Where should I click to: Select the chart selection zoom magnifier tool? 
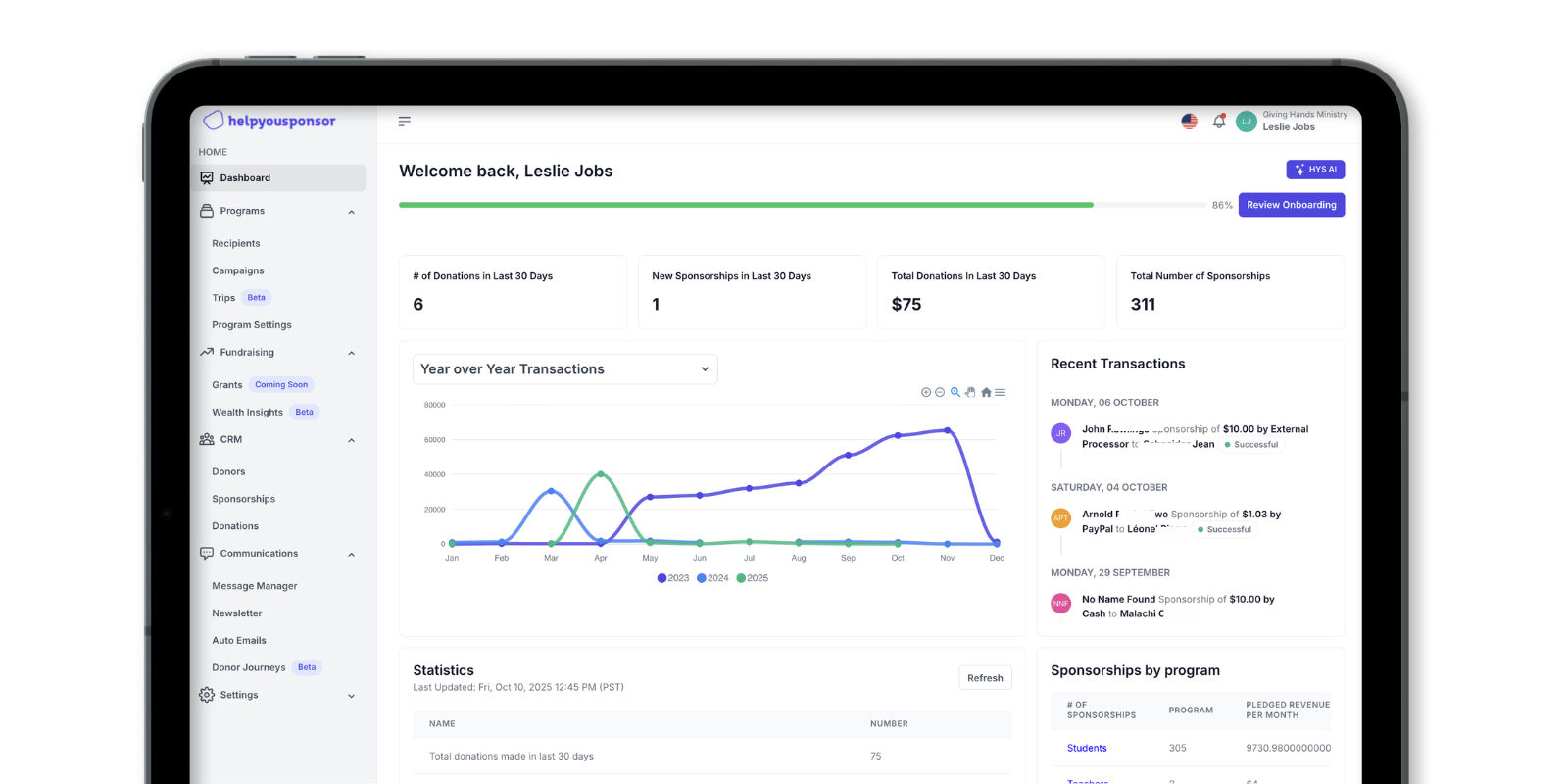tap(955, 392)
